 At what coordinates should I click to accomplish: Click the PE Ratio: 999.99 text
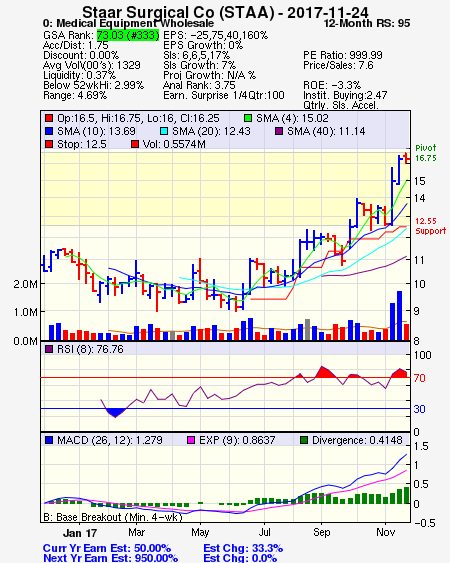click(x=343, y=55)
